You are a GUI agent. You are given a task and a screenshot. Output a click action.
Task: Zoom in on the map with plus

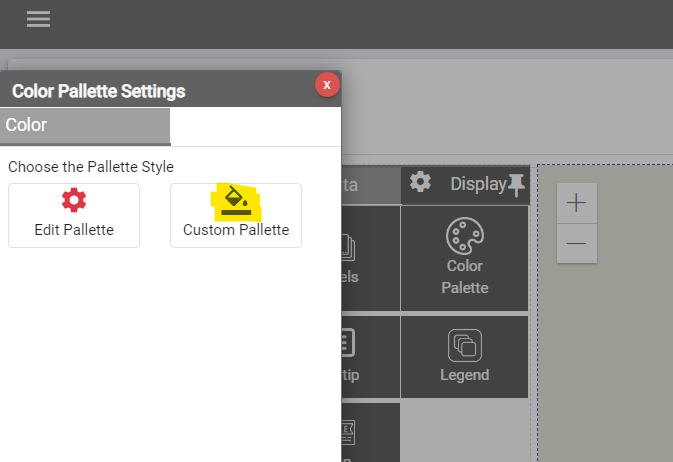click(x=577, y=203)
